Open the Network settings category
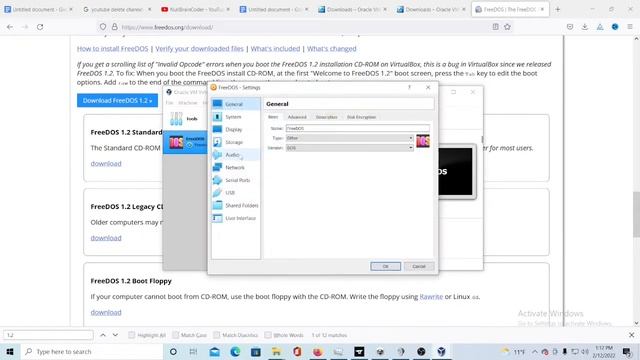This screenshot has width=640, height=360. pos(235,167)
